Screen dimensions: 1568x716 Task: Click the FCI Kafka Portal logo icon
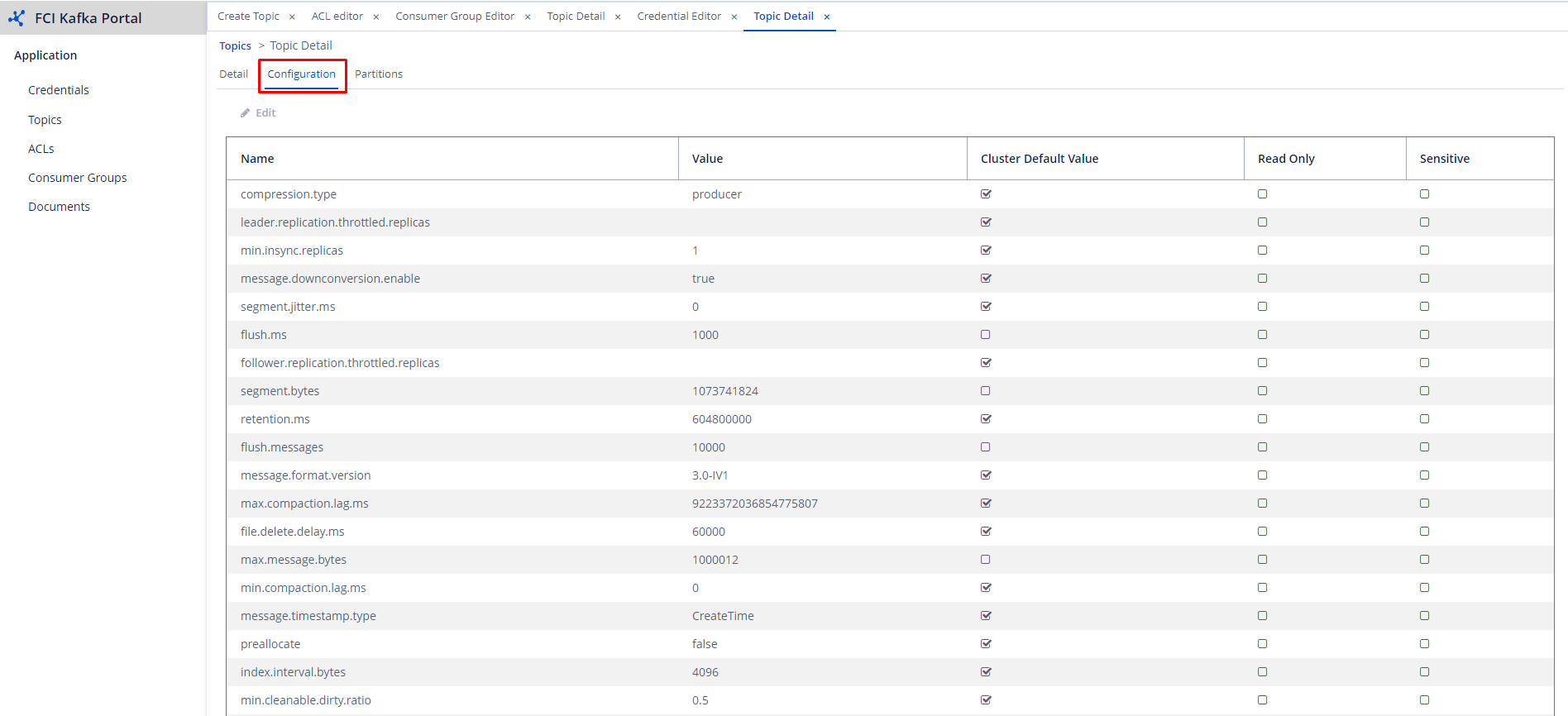tap(17, 17)
